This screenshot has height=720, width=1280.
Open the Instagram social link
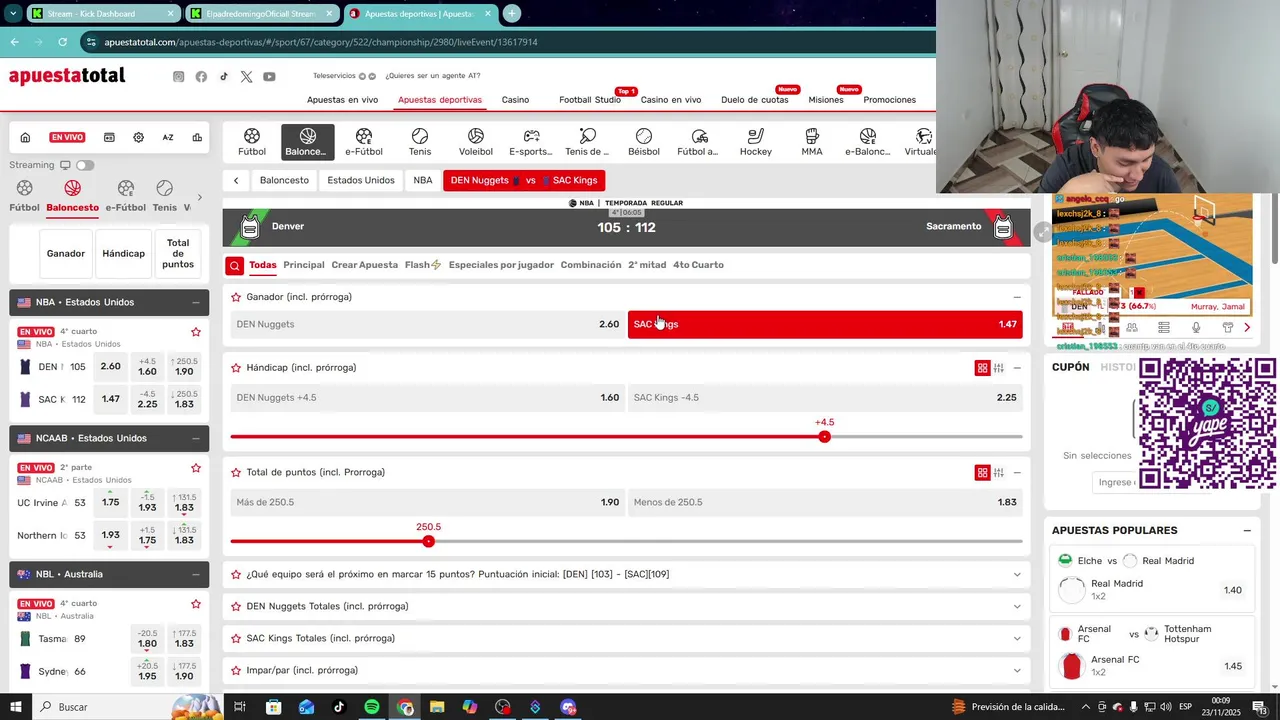point(178,77)
